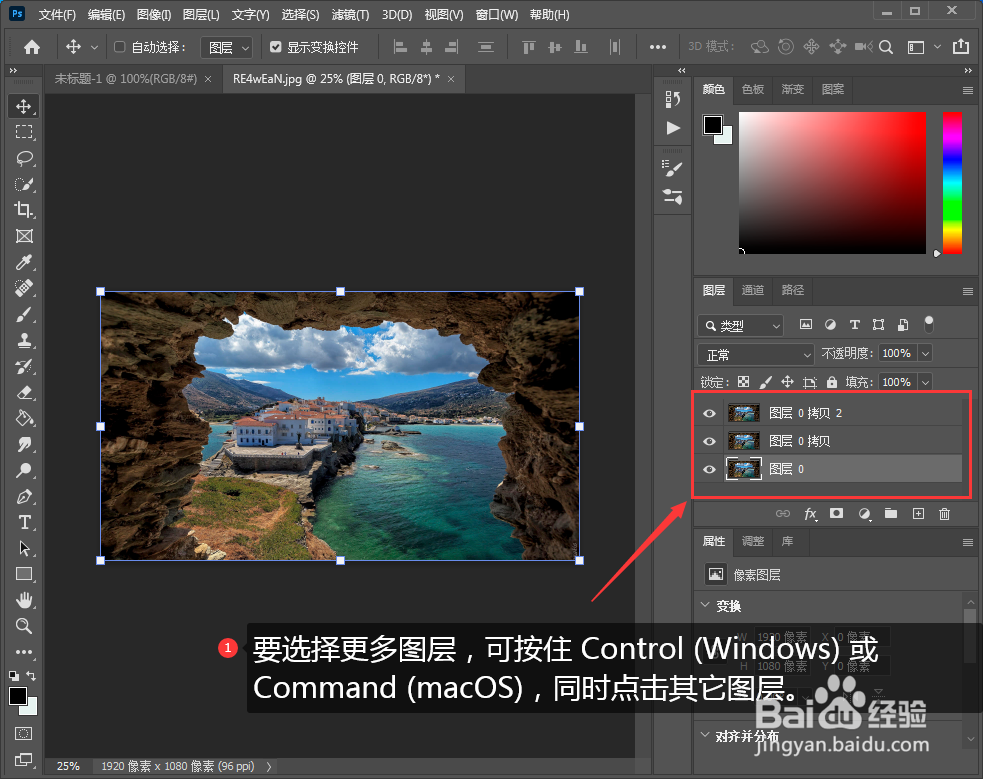Image resolution: width=983 pixels, height=779 pixels.
Task: Toggle lock transparent pixels icon
Action: tap(743, 382)
